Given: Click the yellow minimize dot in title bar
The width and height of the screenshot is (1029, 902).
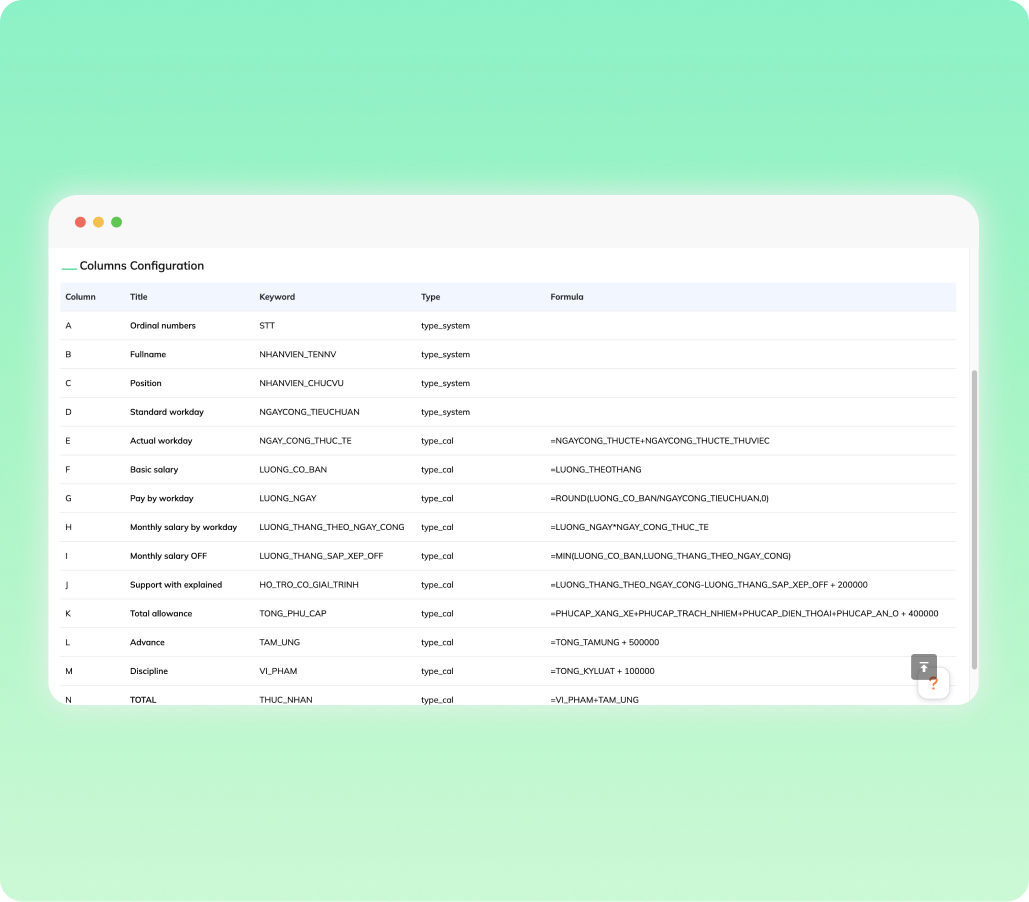Looking at the screenshot, I should (x=98, y=222).
